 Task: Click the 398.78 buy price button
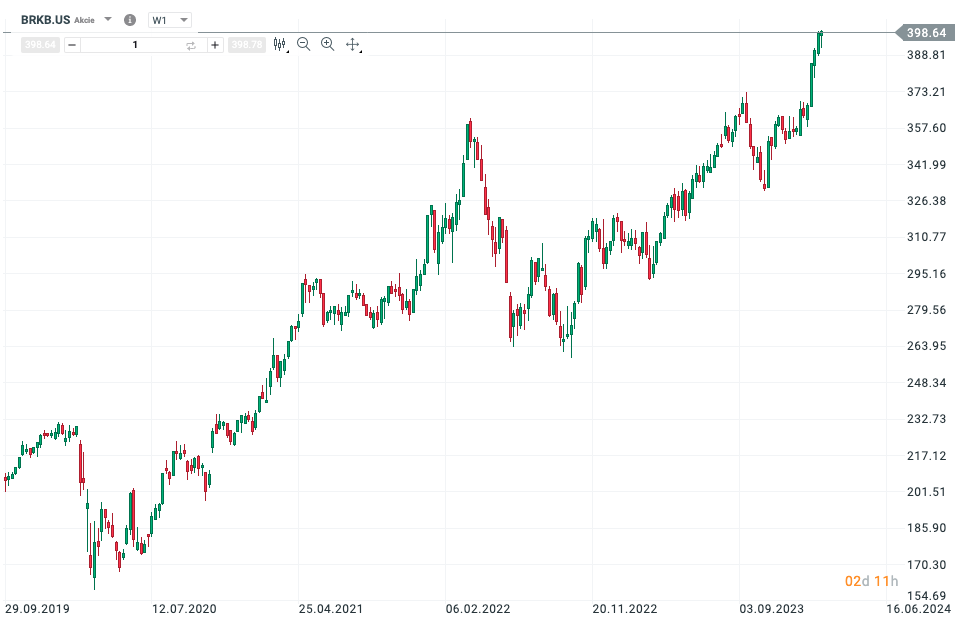[x=247, y=45]
